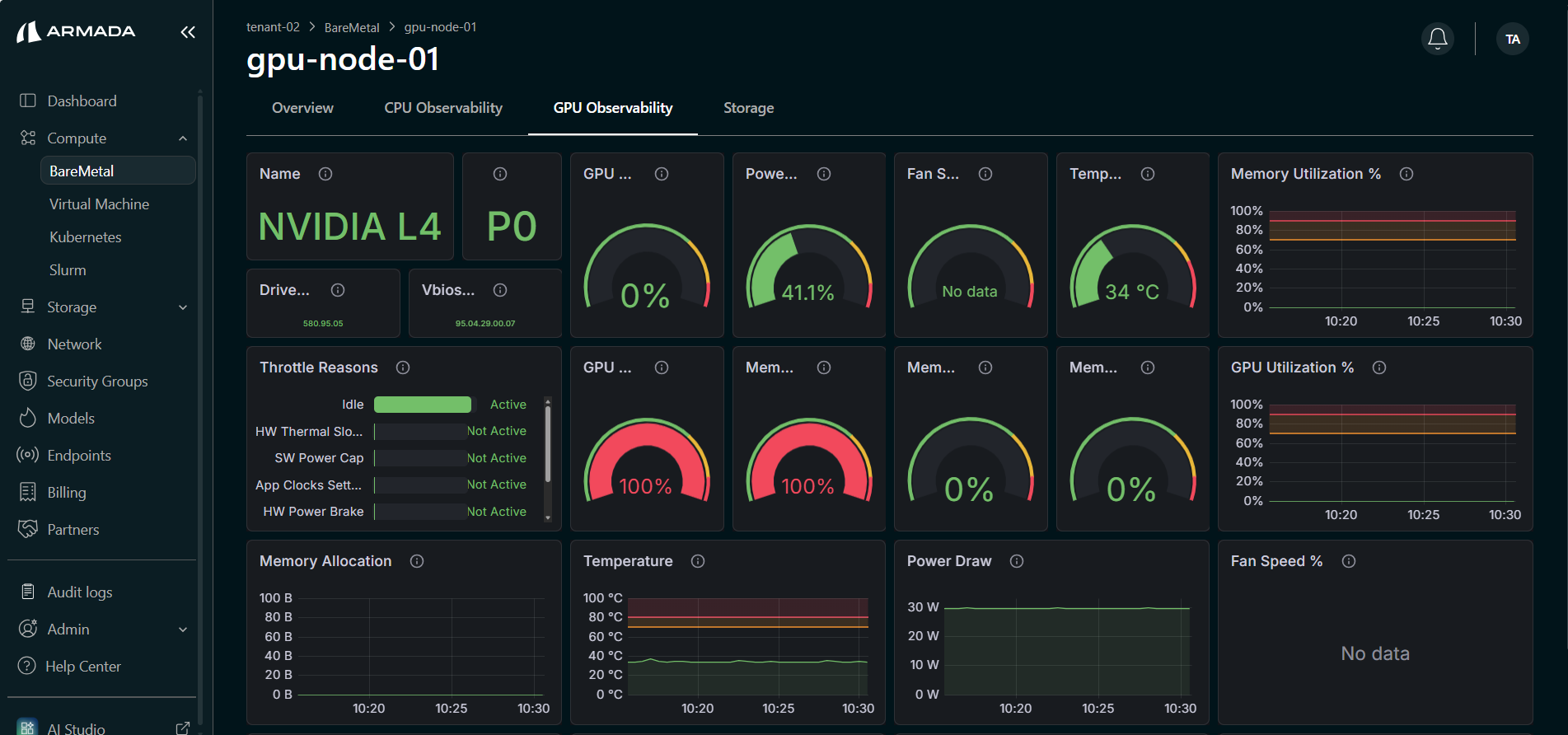Show info for Vbios panel
1568x735 pixels.
coord(500,290)
